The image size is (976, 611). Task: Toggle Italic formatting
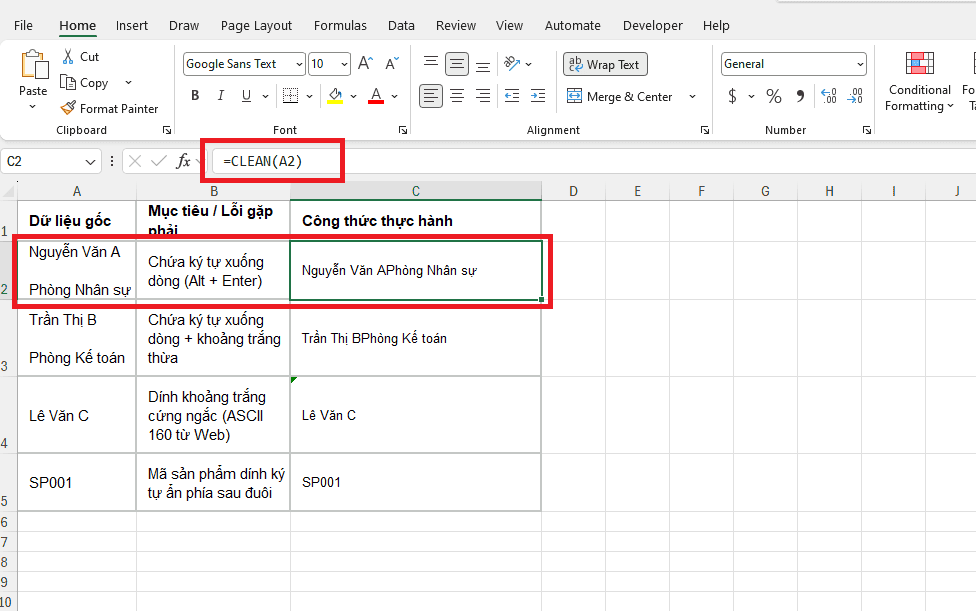pos(220,96)
